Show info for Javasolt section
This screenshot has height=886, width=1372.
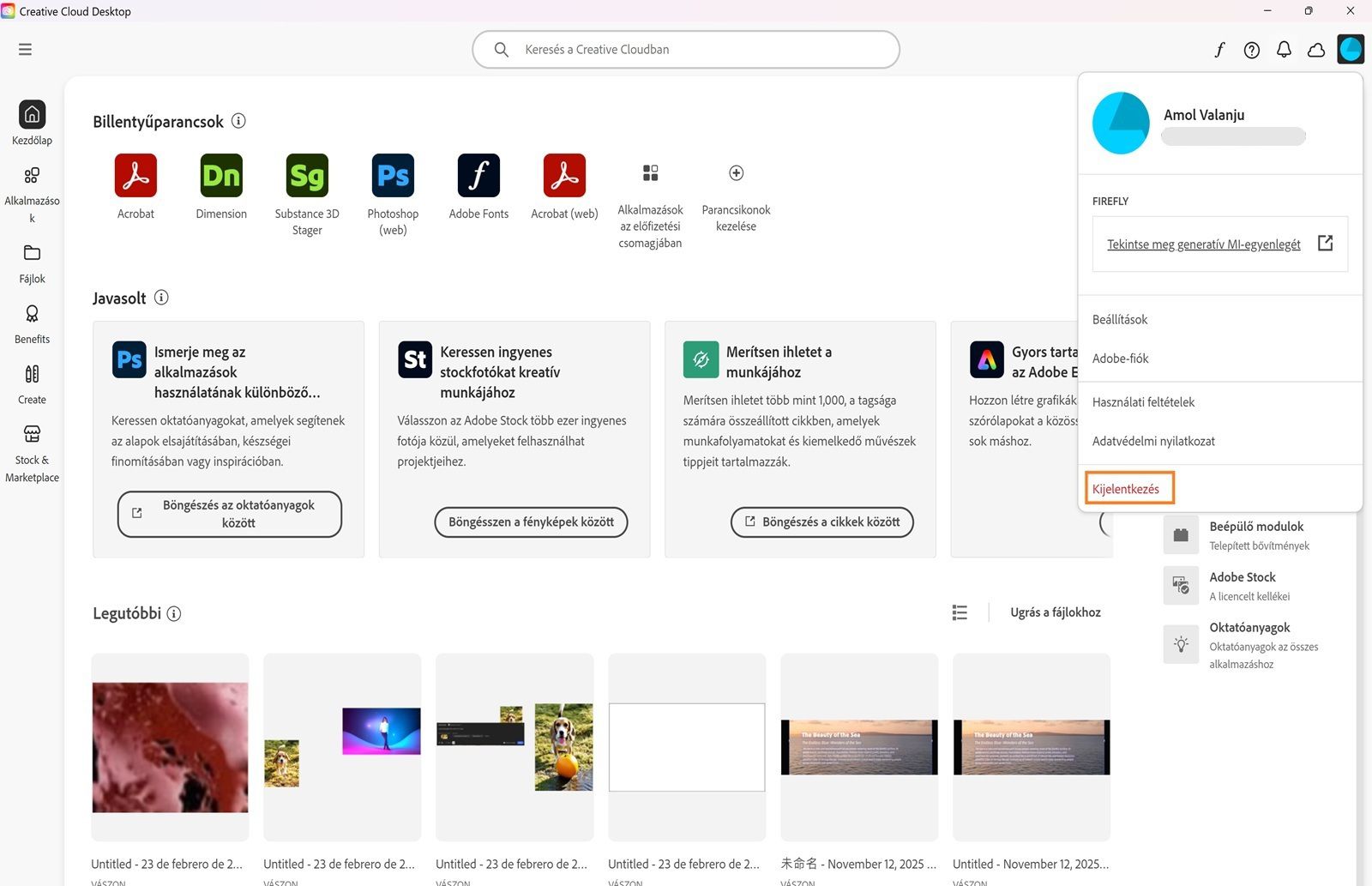tap(161, 298)
